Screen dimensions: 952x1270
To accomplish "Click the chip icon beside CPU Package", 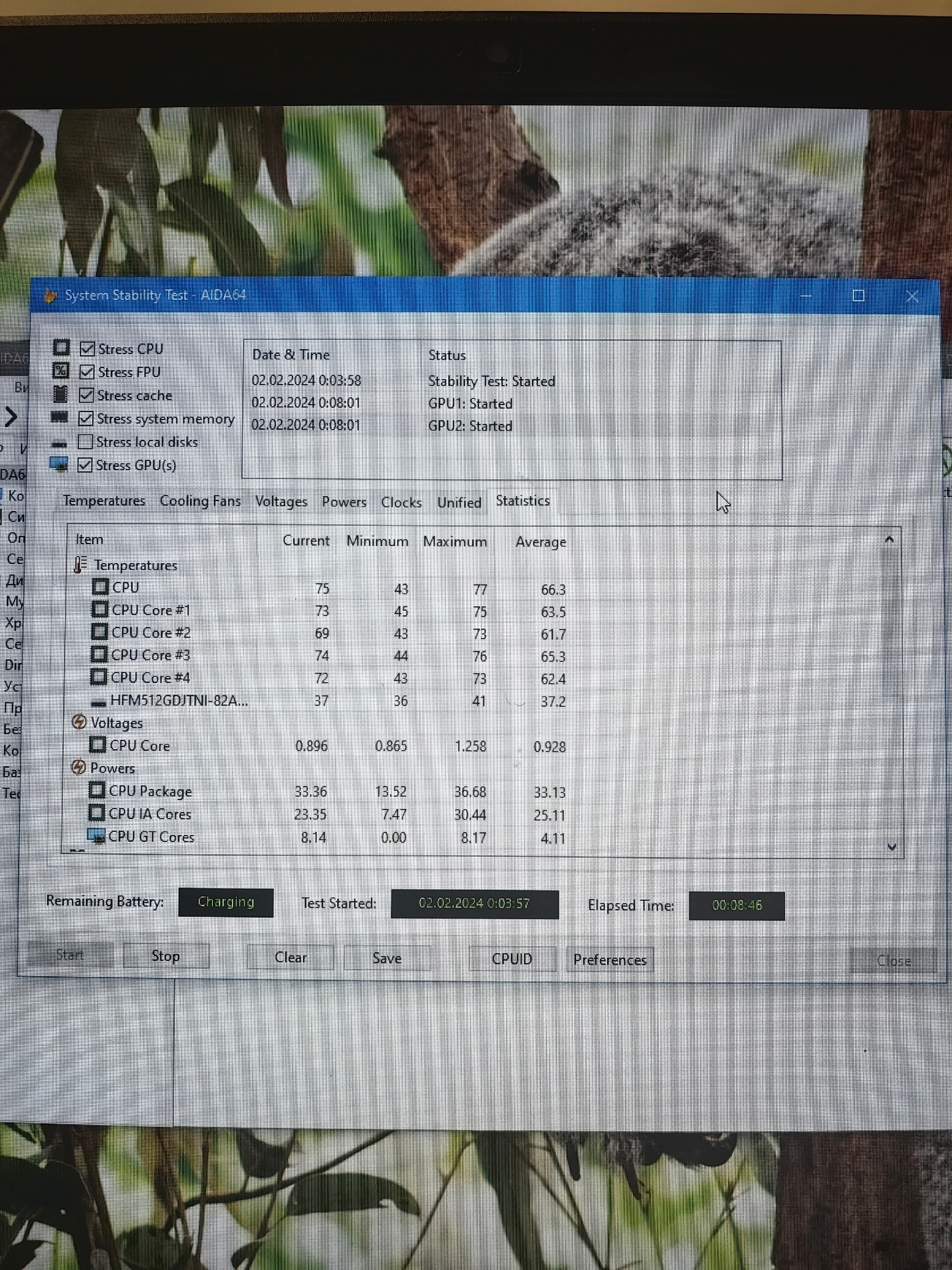I will pos(96,790).
